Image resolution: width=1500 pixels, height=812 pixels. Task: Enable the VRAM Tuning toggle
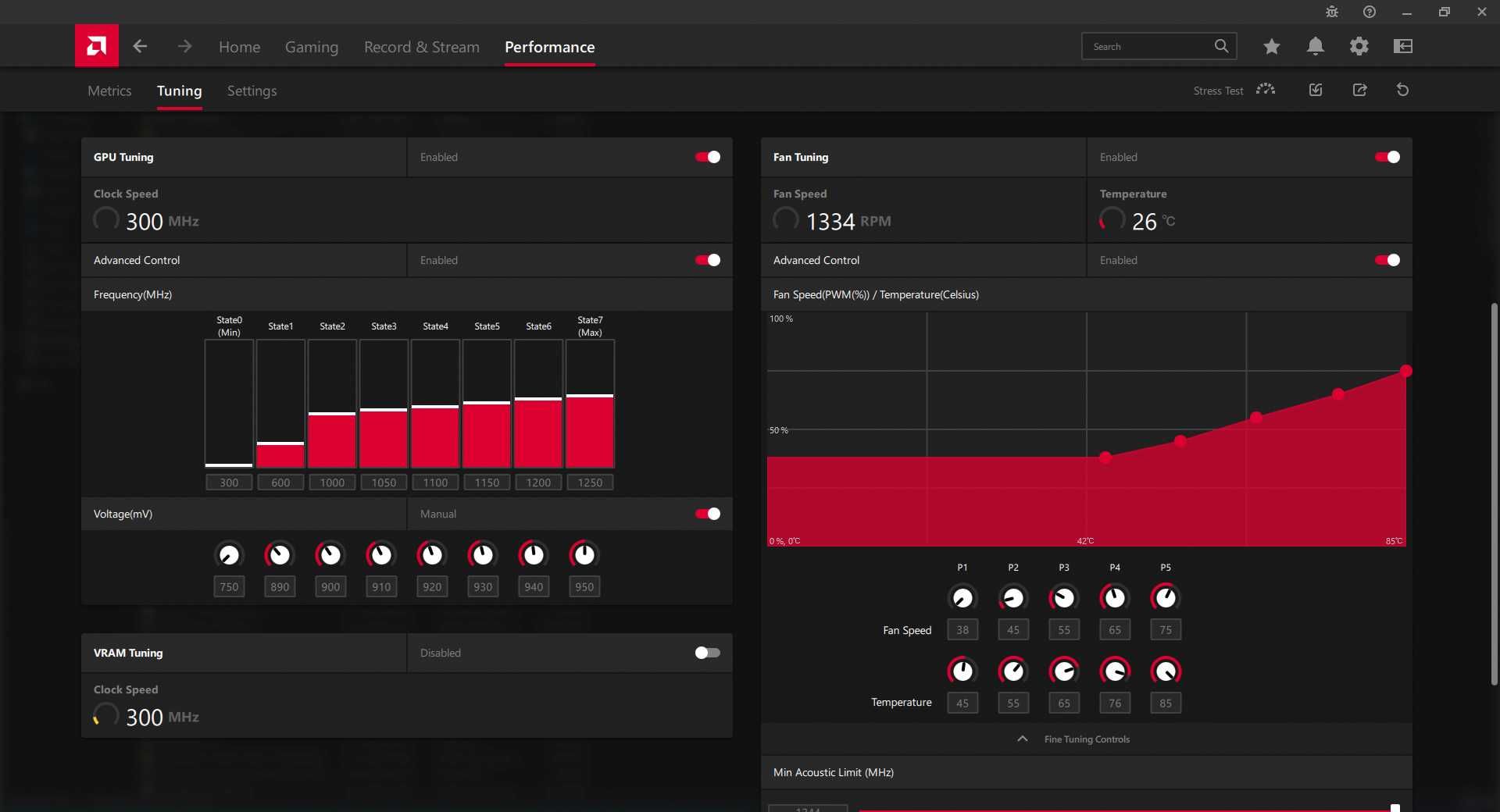pos(708,653)
